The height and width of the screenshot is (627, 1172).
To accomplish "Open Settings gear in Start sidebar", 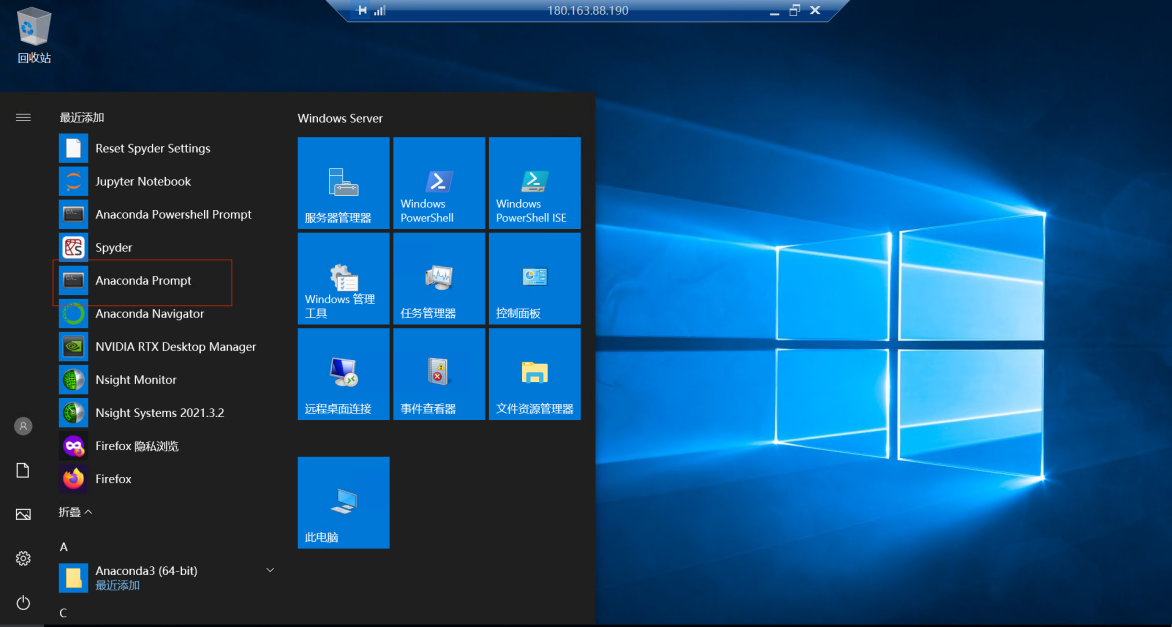I will pyautogui.click(x=23, y=558).
